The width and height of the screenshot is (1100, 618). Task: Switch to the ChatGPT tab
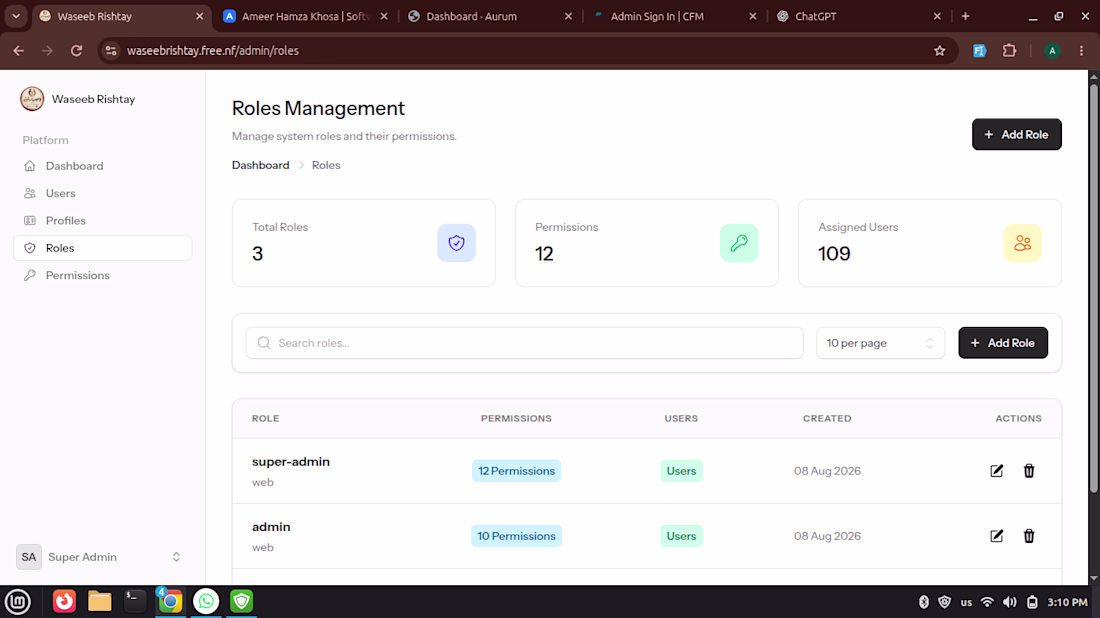pyautogui.click(x=858, y=16)
